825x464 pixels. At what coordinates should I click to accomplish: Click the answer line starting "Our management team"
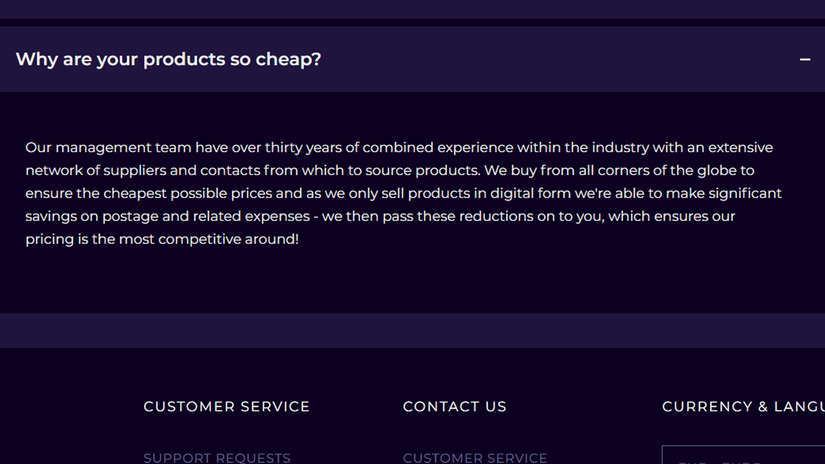(x=399, y=148)
